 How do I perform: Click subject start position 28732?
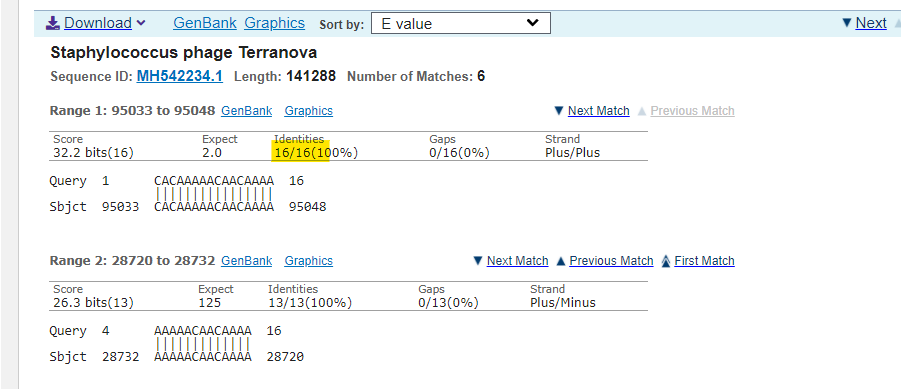pos(120,357)
